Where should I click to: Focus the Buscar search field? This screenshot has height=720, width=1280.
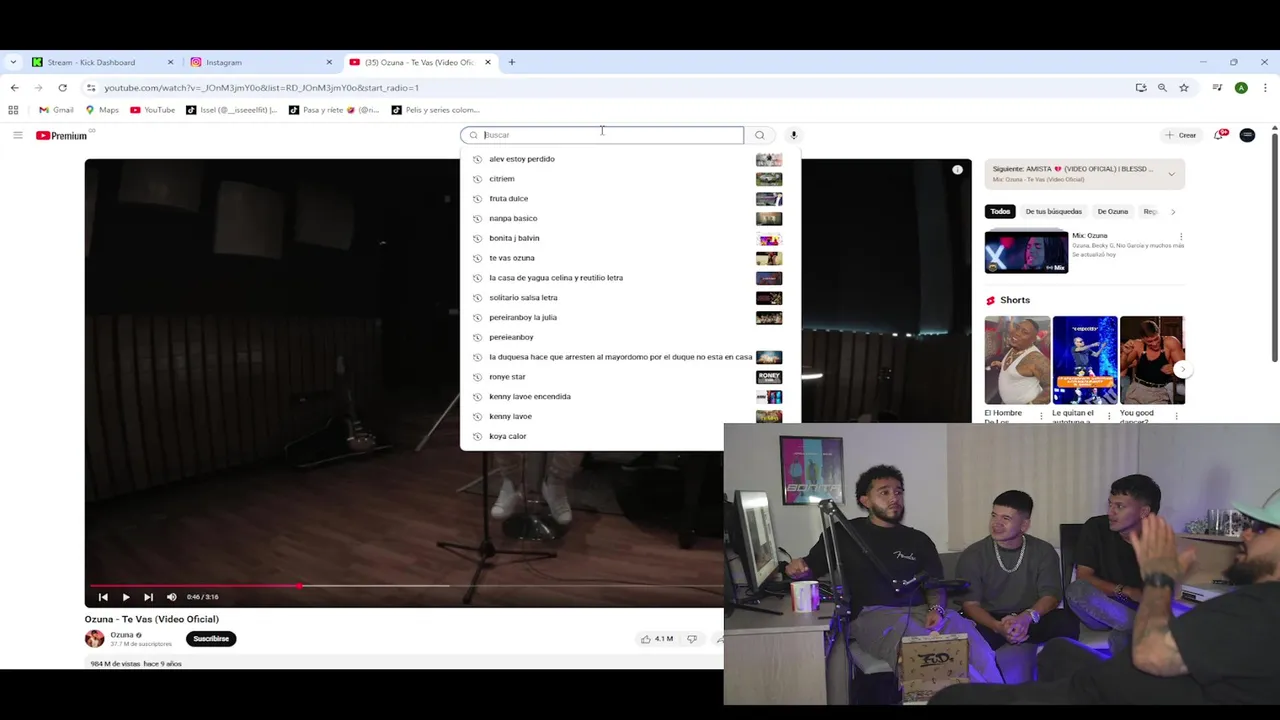(602, 135)
